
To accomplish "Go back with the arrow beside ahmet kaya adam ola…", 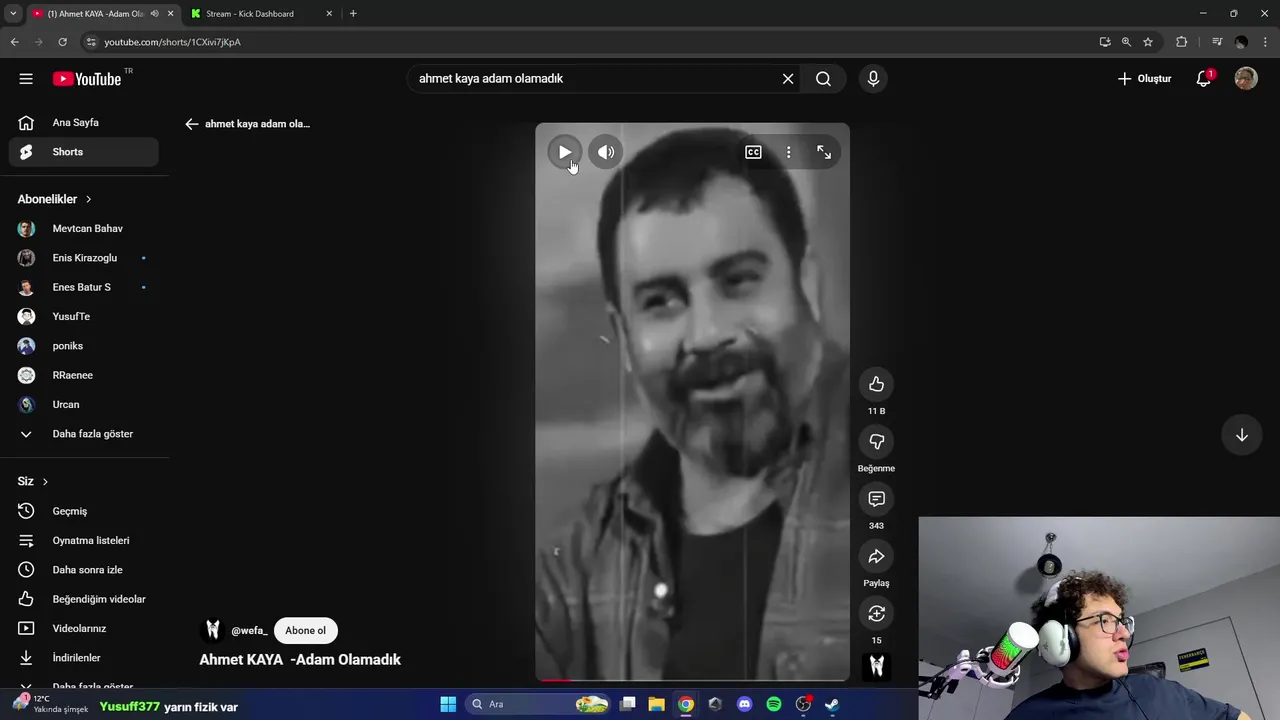I will click(192, 124).
